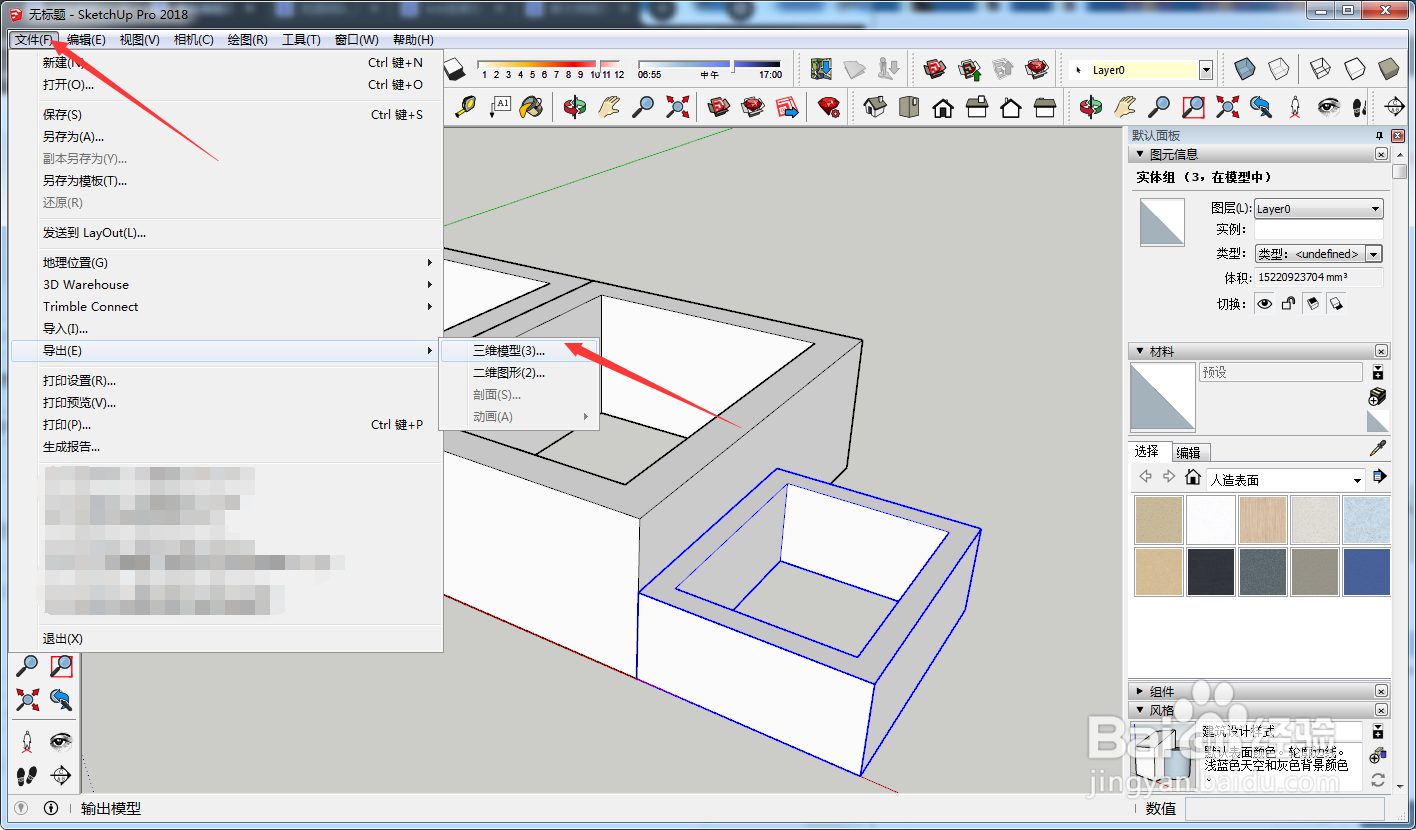1416x830 pixels.
Task: Click the Share Model upload icon
Action: click(x=969, y=69)
